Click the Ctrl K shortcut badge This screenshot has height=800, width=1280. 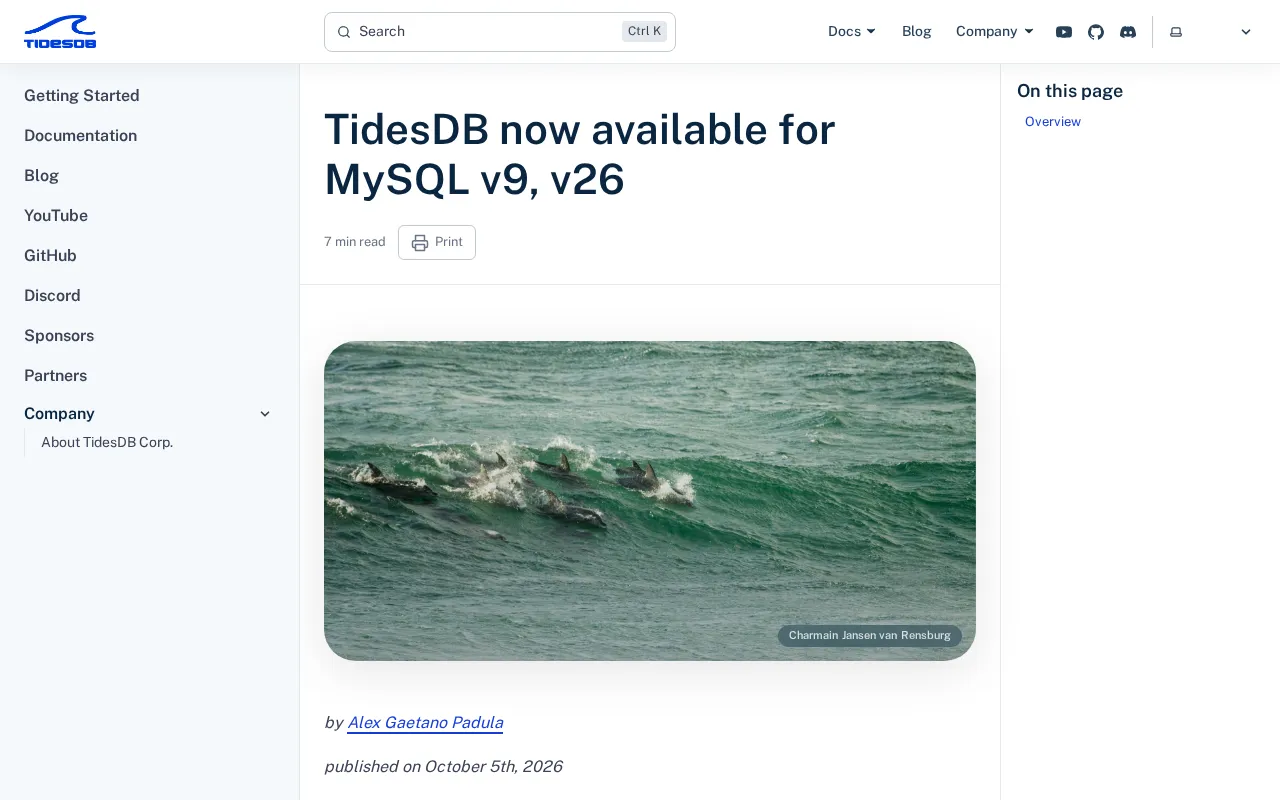coord(644,32)
